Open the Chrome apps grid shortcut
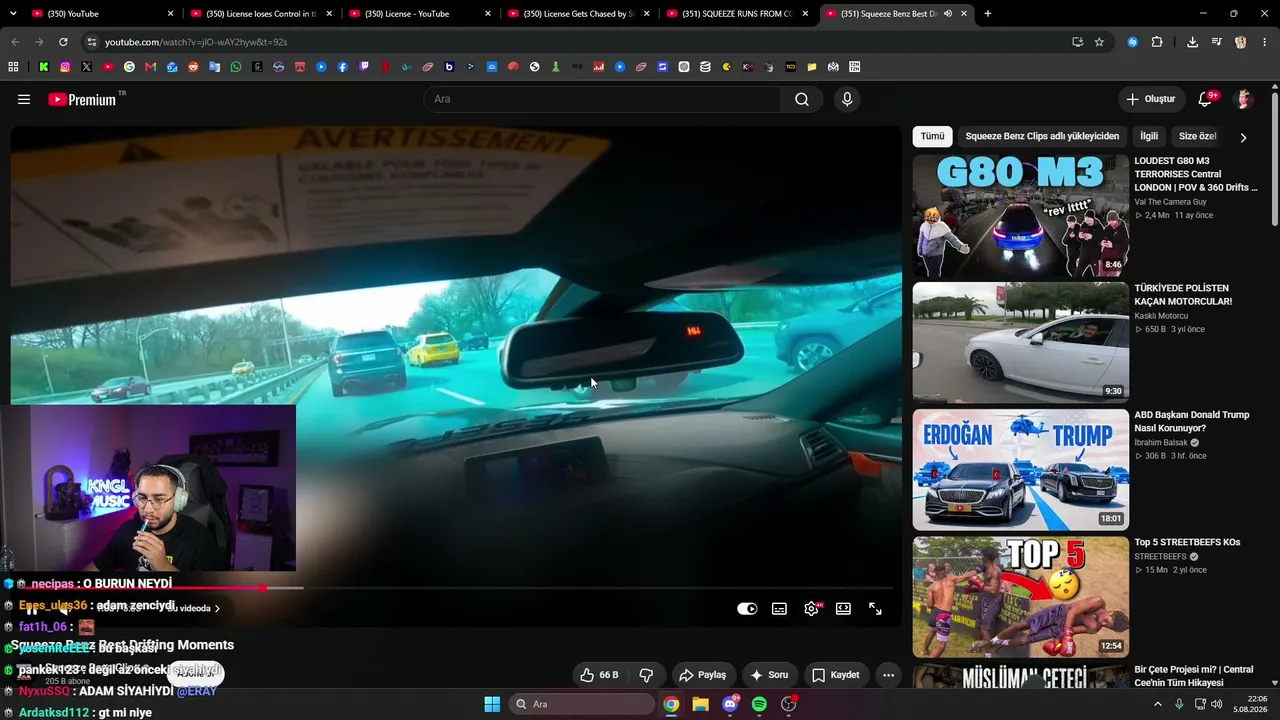 pos(13,67)
